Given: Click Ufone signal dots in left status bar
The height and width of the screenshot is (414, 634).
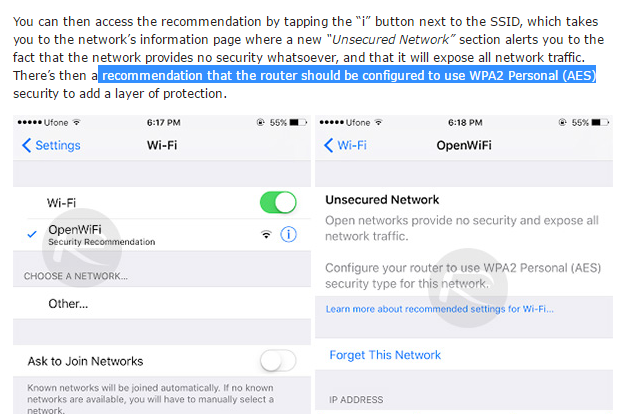Looking at the screenshot, I should pos(28,122).
